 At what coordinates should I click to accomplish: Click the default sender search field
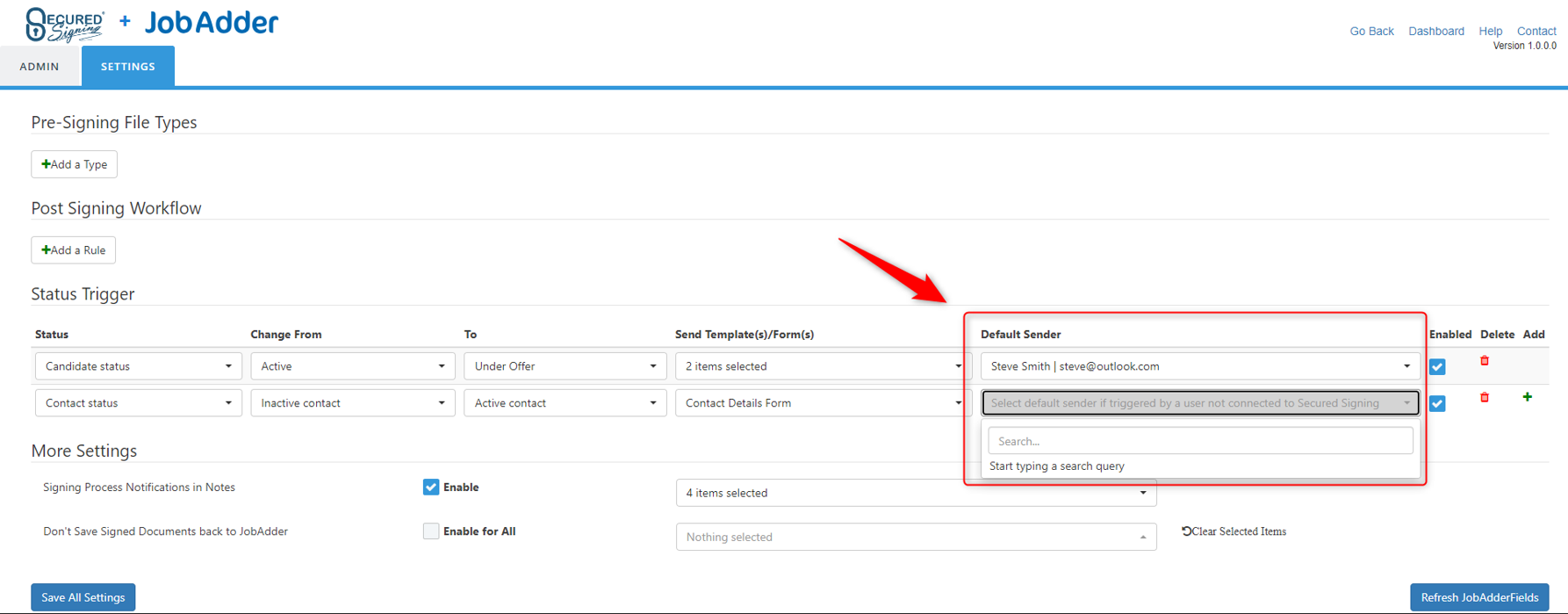coord(1199,441)
